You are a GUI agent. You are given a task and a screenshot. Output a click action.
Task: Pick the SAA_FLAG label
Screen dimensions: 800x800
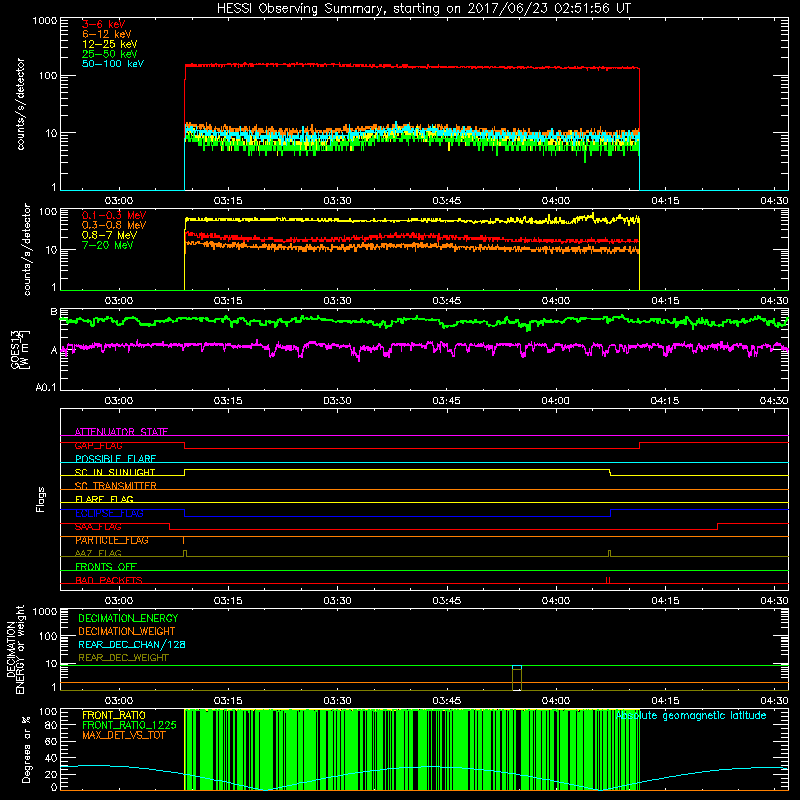point(98,527)
